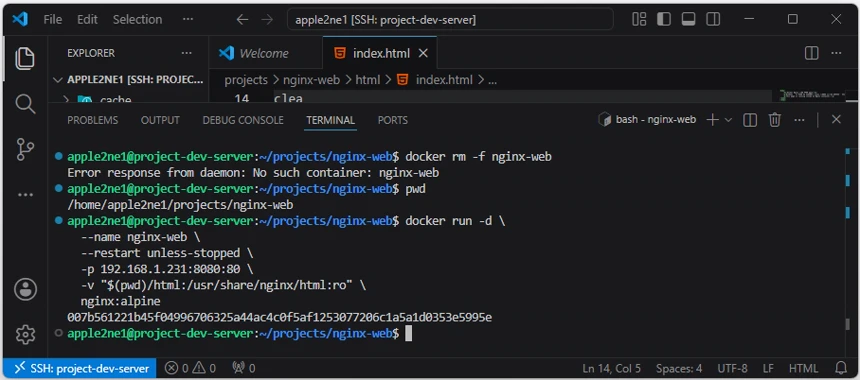Screen dimensions: 860x380
Task: Switch to the DEBUG CONSOLE tab
Action: coord(243,120)
